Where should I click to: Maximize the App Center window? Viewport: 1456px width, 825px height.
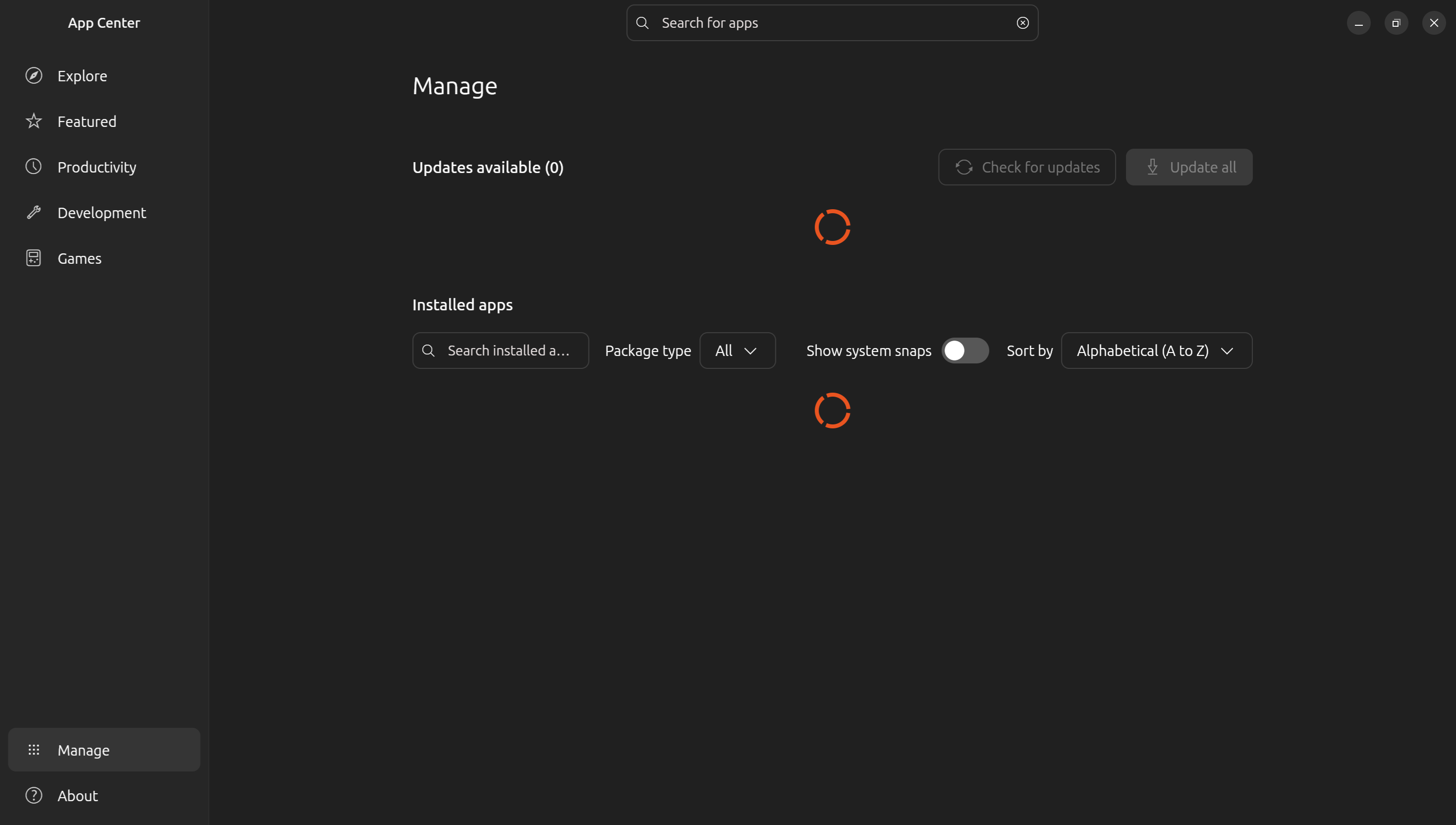coord(1396,23)
